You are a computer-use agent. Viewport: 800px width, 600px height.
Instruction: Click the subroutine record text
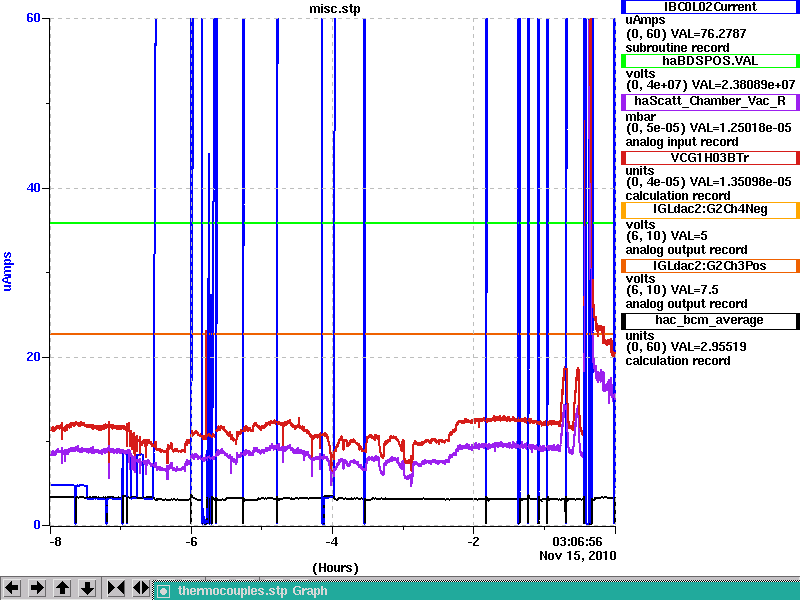(678, 48)
